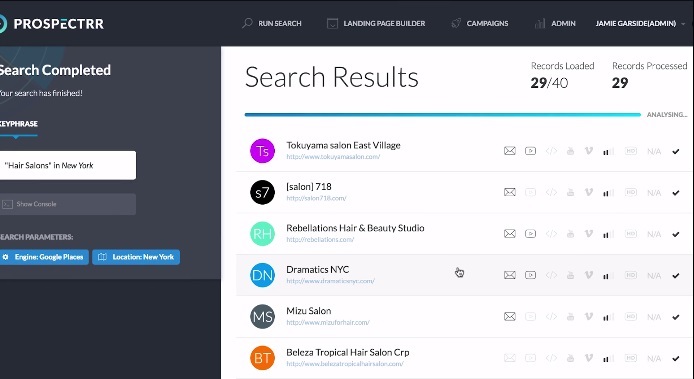Click the email envelope icon for Tokuyama salon
Screen dimensions: 694x379
coord(510,151)
